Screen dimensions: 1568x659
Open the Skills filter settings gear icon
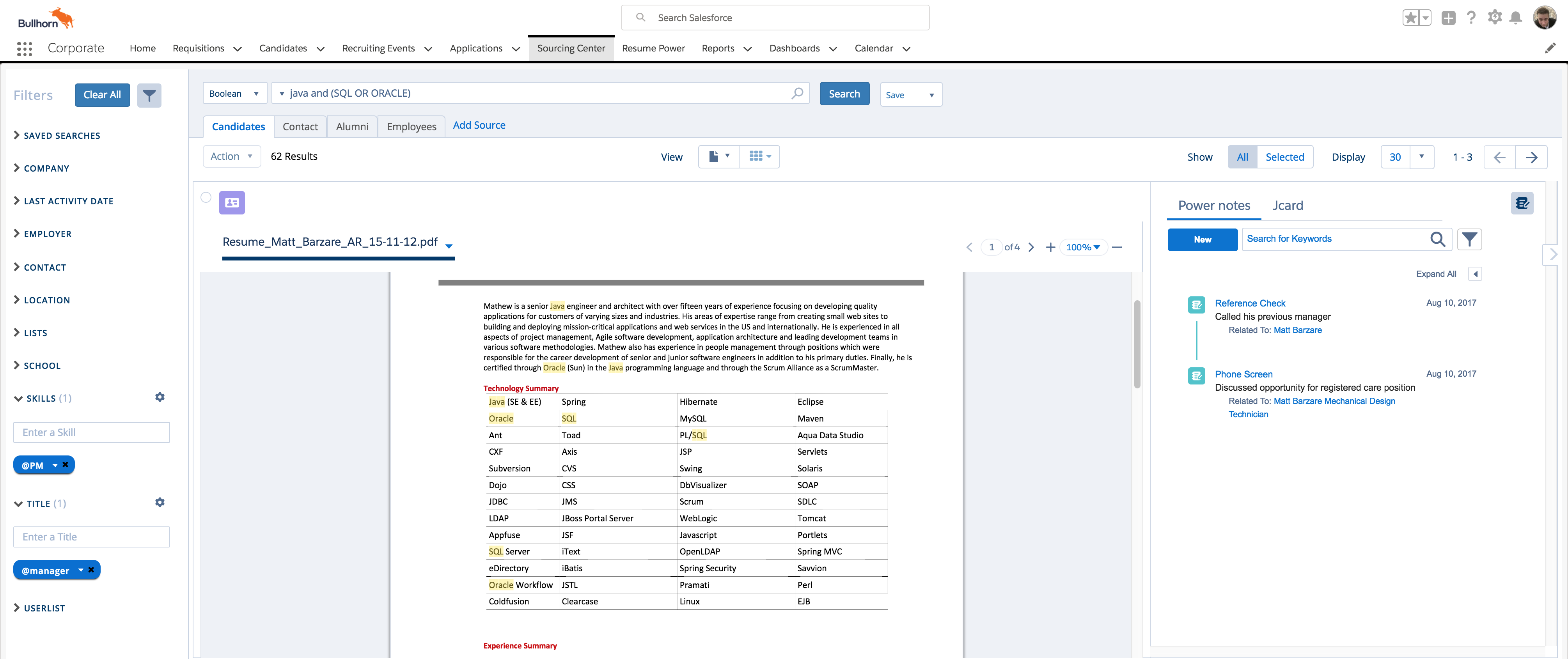tap(160, 397)
